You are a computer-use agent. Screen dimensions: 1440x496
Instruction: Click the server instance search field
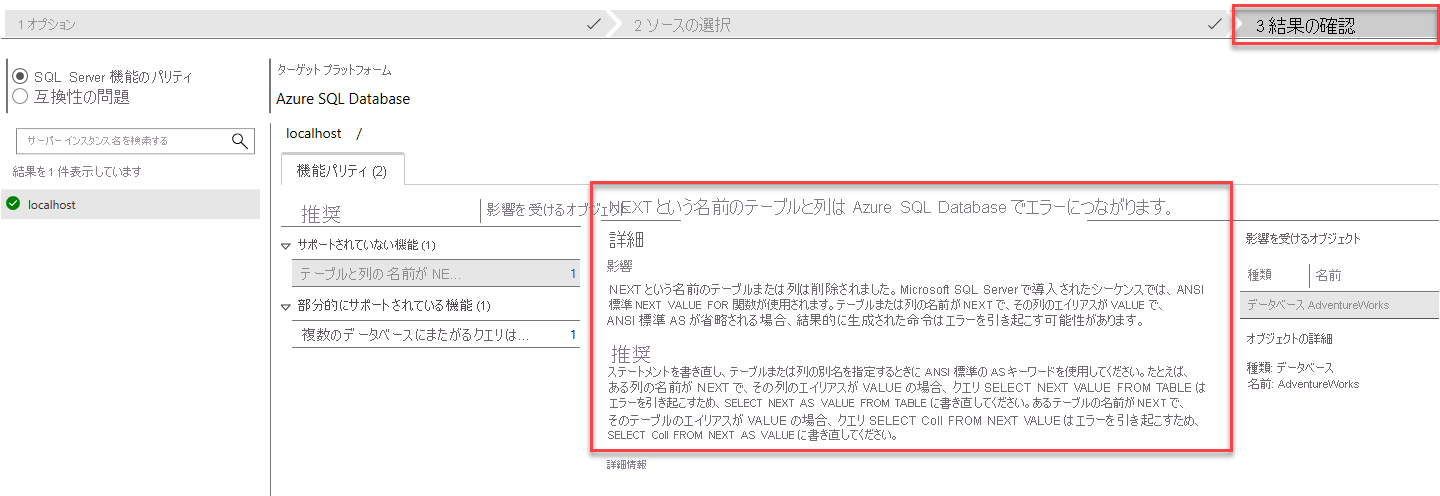pos(136,141)
